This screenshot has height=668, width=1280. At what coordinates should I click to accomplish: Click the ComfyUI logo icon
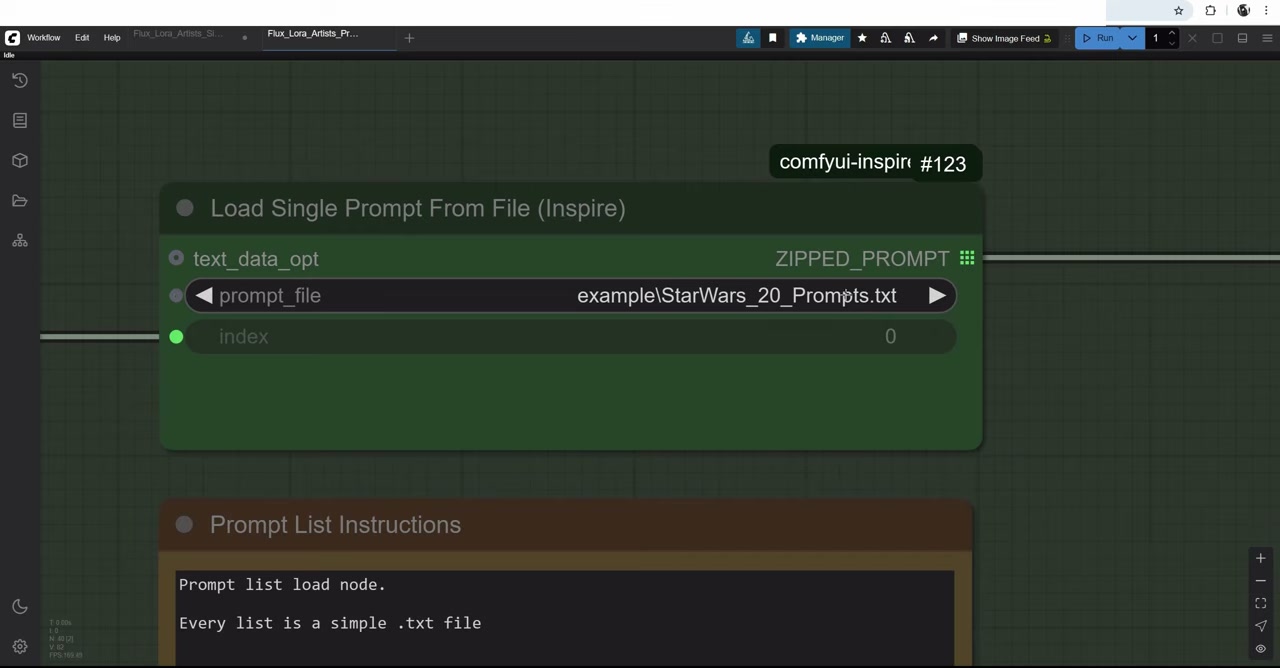(12, 38)
